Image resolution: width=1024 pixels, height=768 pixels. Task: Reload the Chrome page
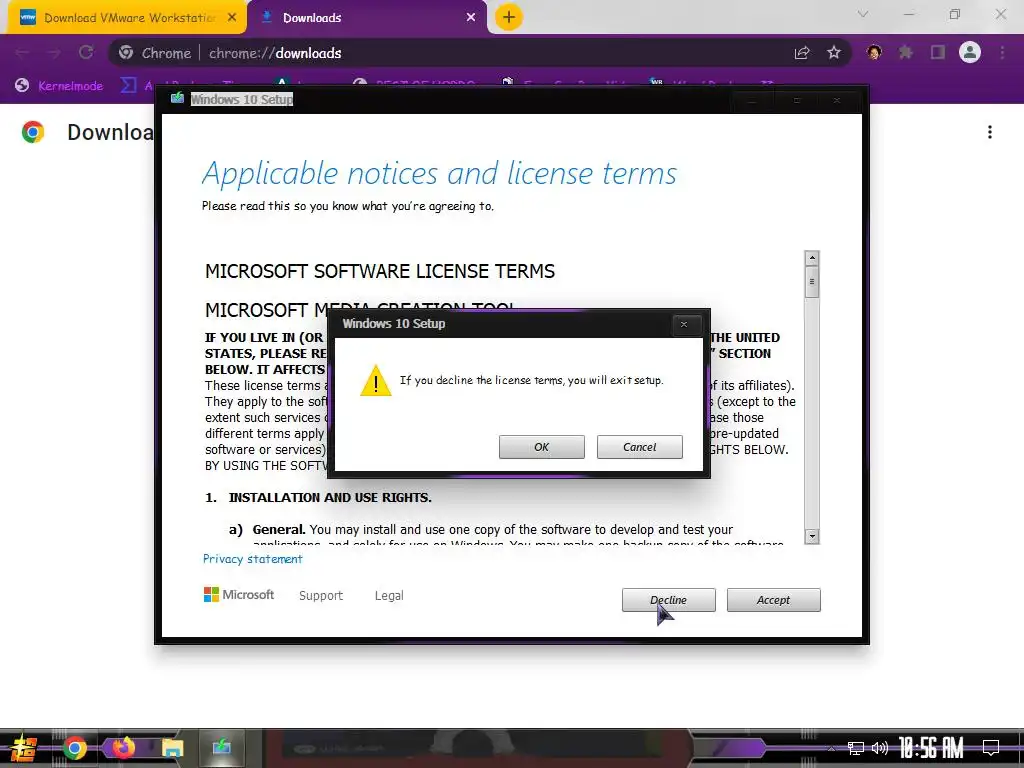coord(86,53)
